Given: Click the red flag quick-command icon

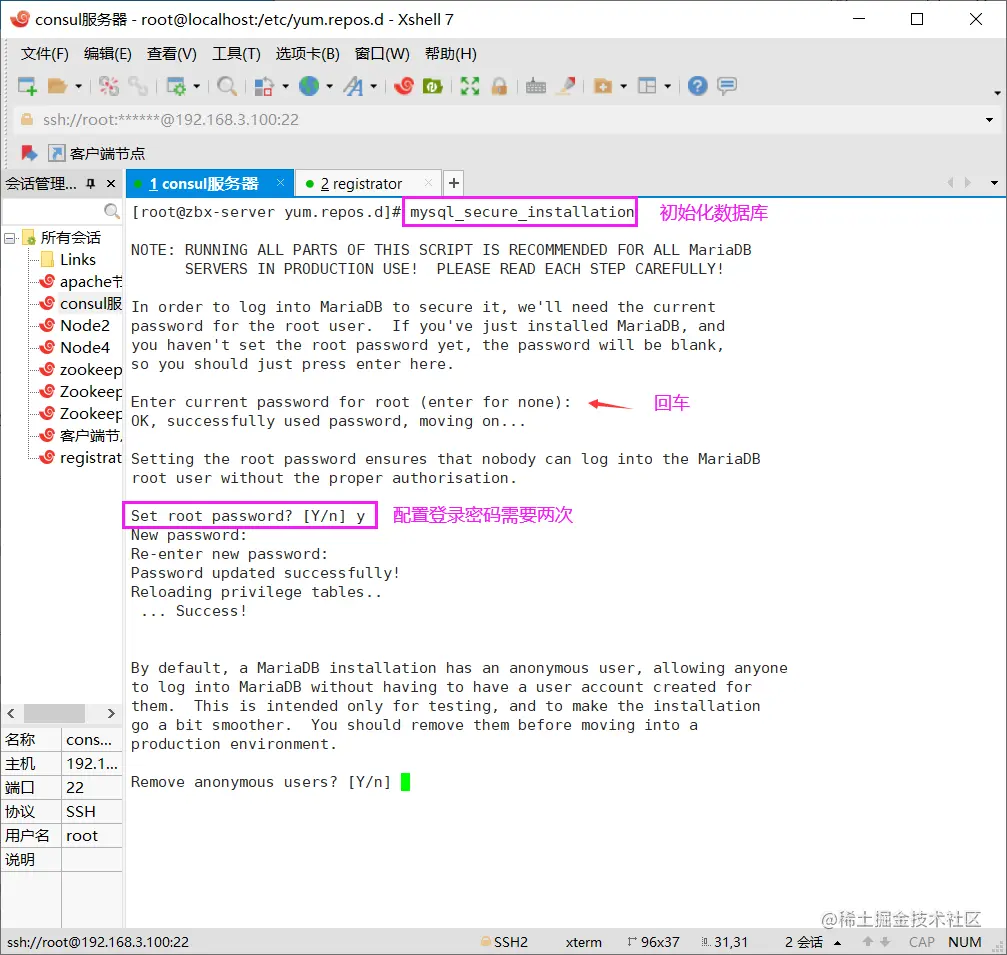Looking at the screenshot, I should pos(28,153).
